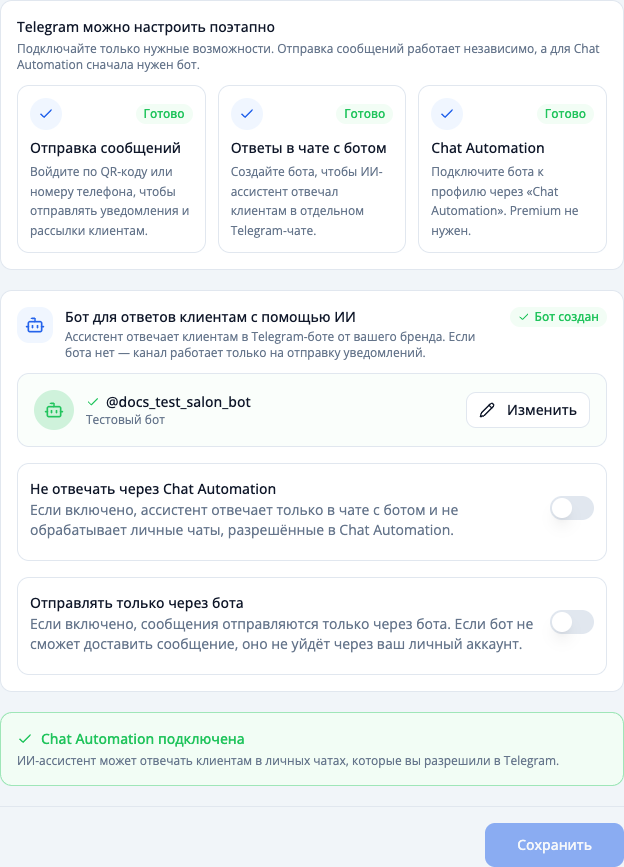Screen dimensions: 624x867
Task: Click Готово badge on Отправка сообщений card
Action: (164, 114)
